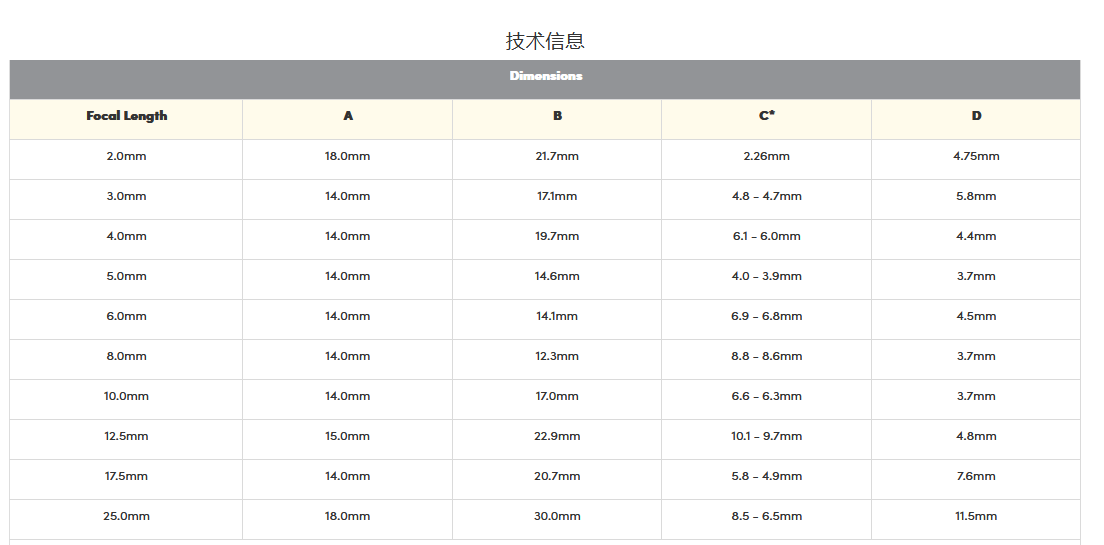Click the 6.9 – 6.8mm cell
This screenshot has width=1104, height=545.
click(x=766, y=316)
